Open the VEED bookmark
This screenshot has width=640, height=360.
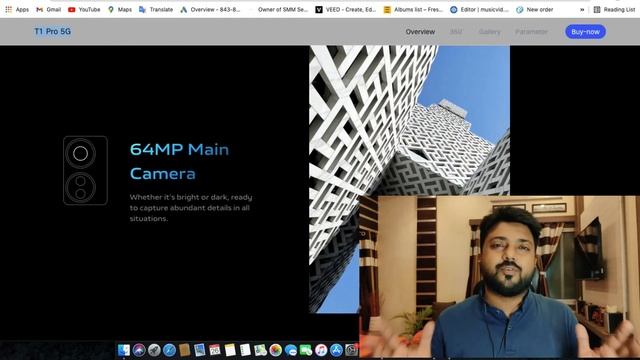pyautogui.click(x=346, y=9)
